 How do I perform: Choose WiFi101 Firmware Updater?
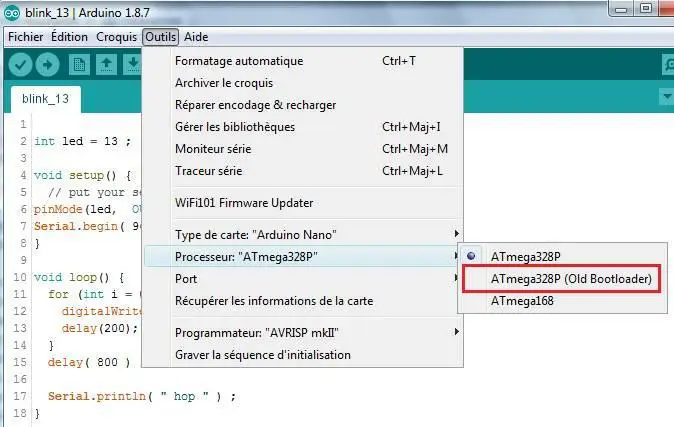303,203
